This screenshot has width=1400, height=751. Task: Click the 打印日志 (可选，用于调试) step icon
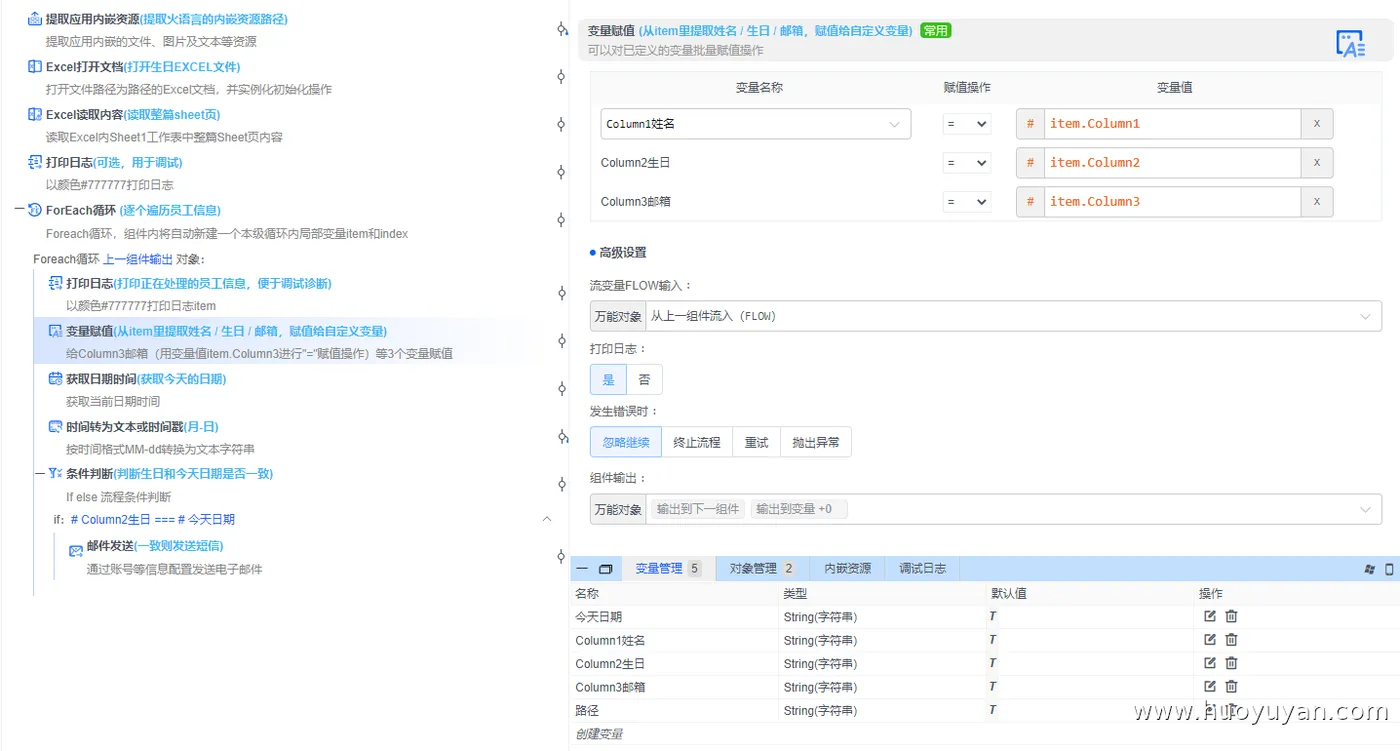(35, 162)
